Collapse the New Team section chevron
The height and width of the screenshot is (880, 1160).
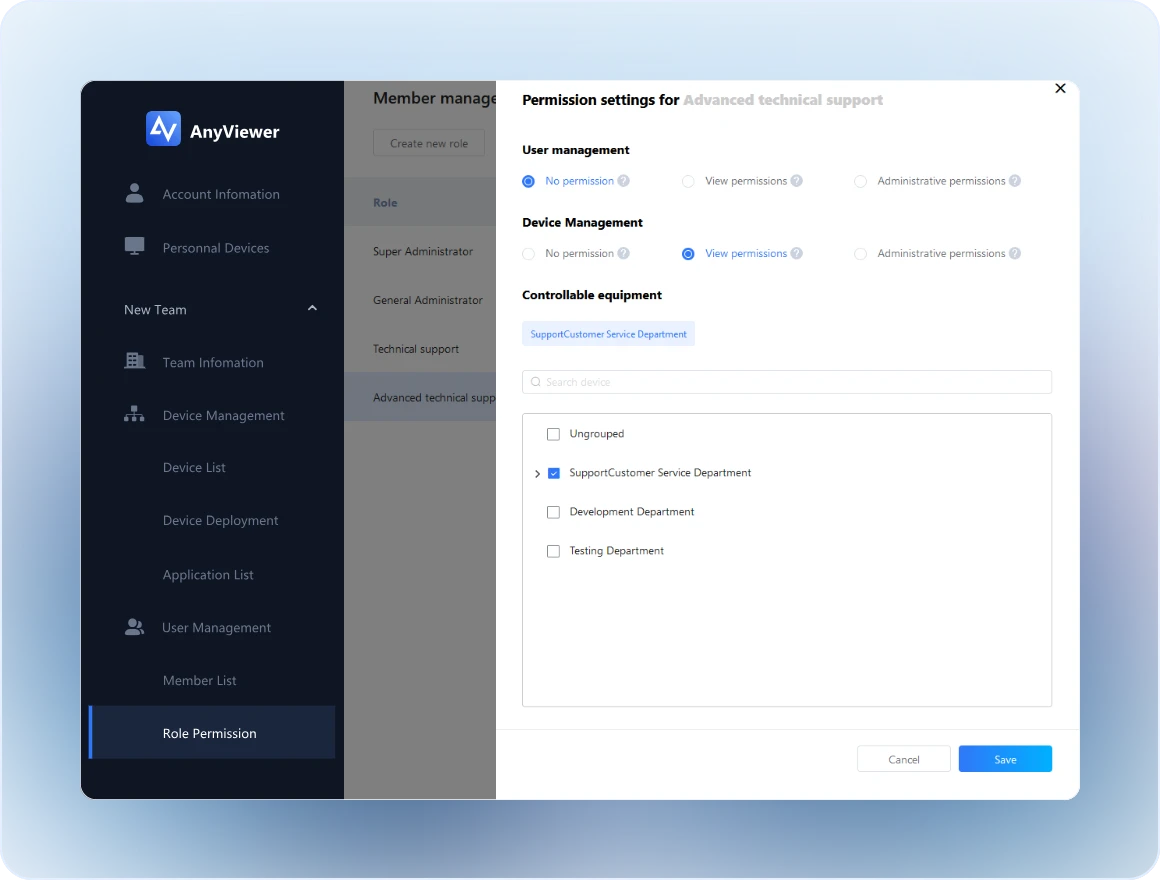click(312, 309)
